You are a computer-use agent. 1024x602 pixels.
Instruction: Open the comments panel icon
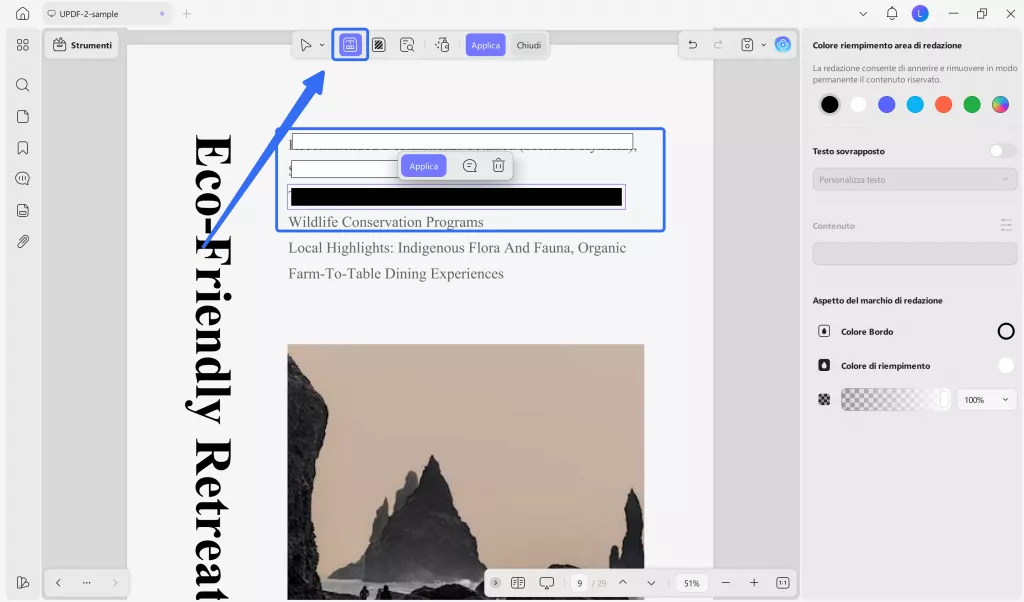(22, 178)
